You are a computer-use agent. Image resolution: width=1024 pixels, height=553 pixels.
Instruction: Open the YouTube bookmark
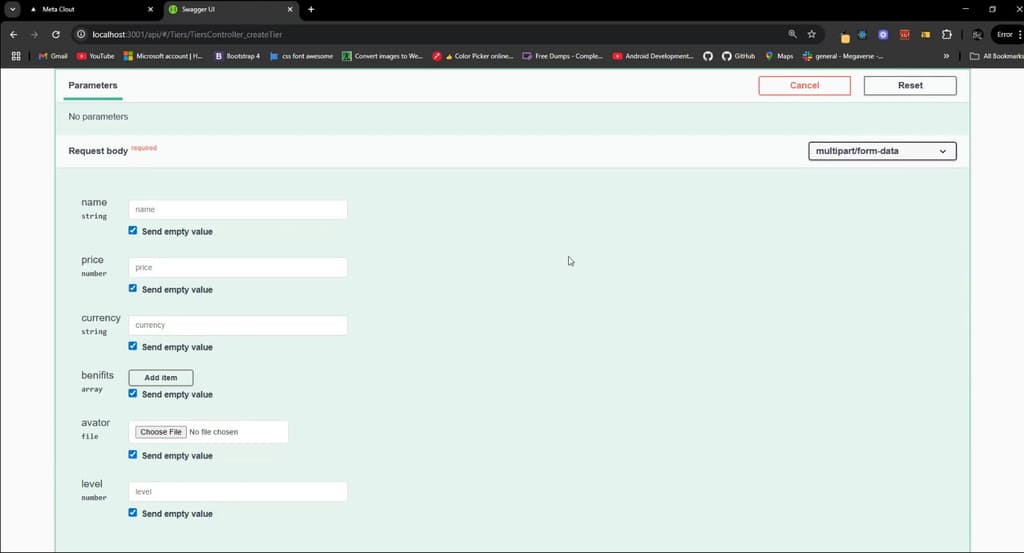tap(96, 56)
